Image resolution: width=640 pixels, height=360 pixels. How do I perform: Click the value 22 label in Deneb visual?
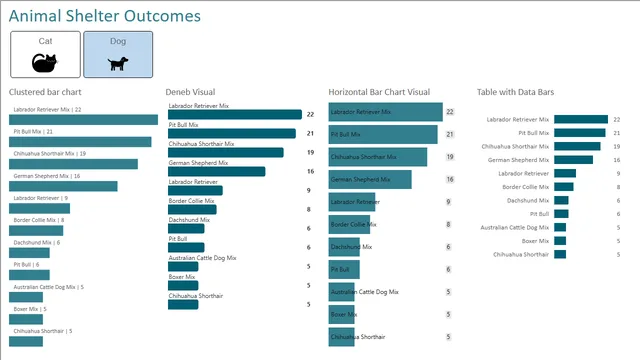point(310,114)
